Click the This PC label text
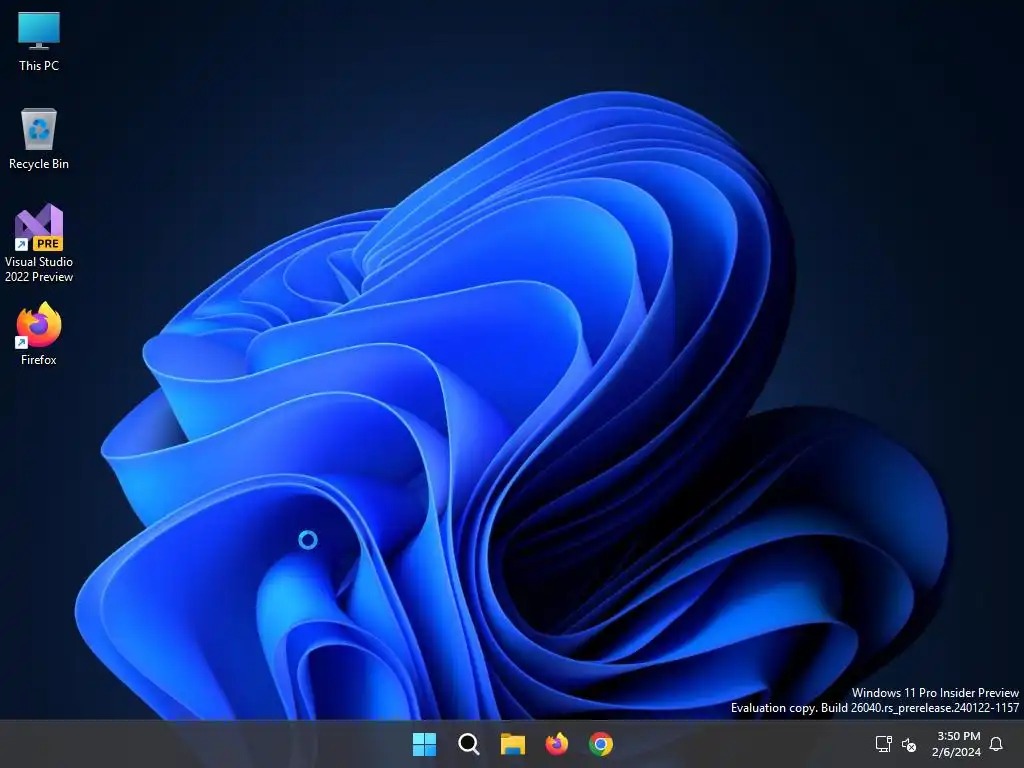This screenshot has width=1024, height=768. pyautogui.click(x=39, y=65)
